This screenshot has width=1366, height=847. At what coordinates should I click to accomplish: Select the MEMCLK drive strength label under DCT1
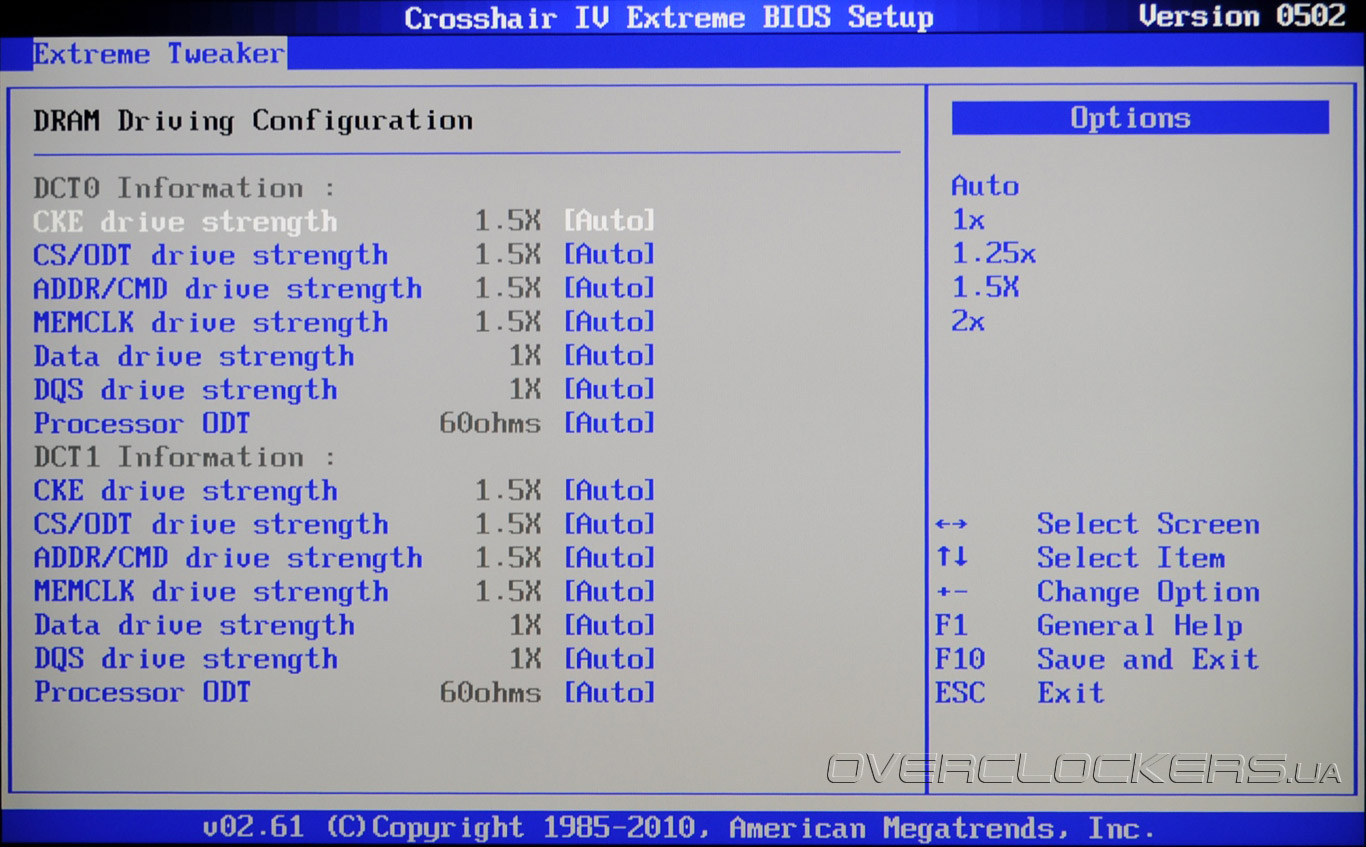[211, 592]
